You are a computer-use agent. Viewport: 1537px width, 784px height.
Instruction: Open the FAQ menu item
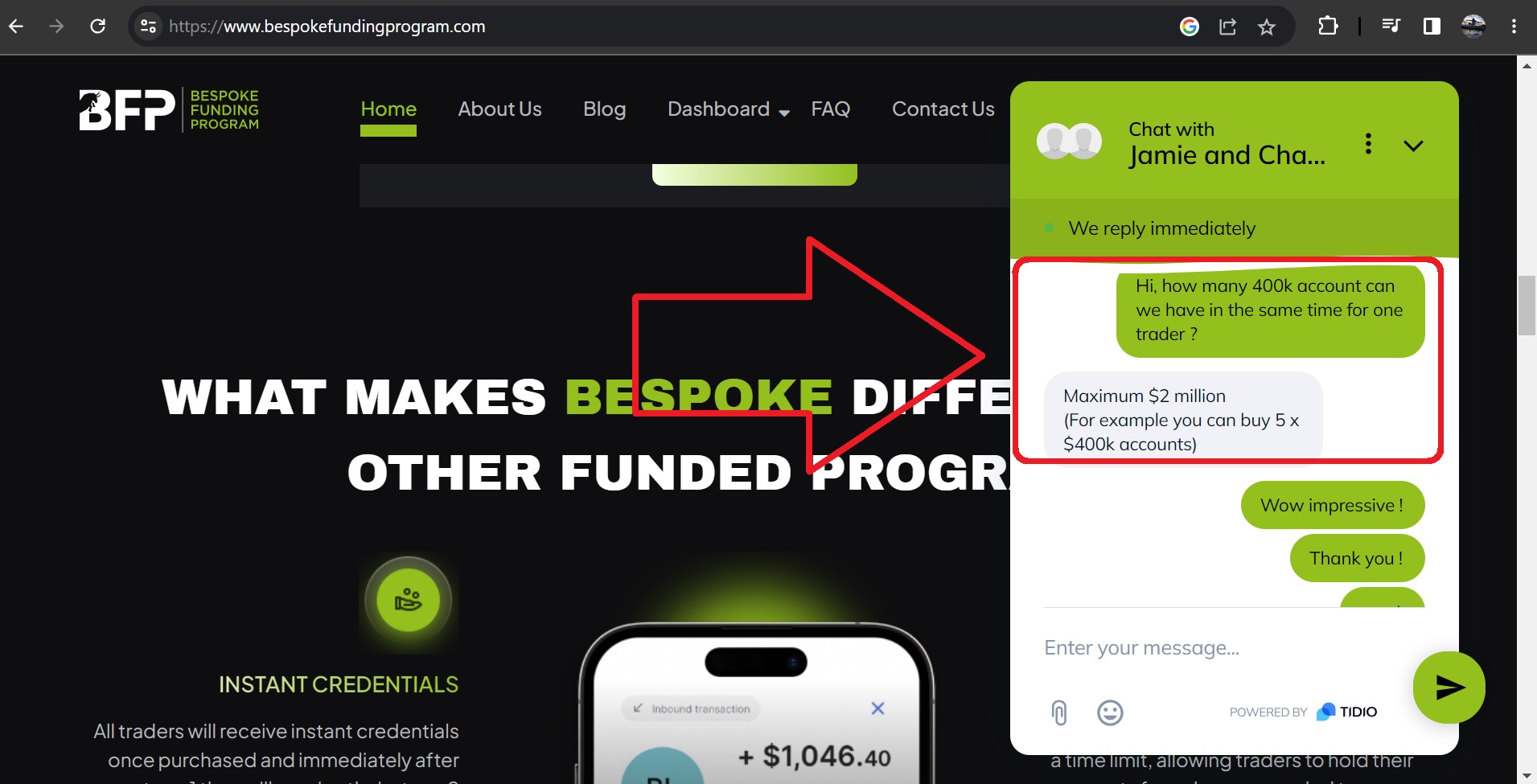[830, 109]
